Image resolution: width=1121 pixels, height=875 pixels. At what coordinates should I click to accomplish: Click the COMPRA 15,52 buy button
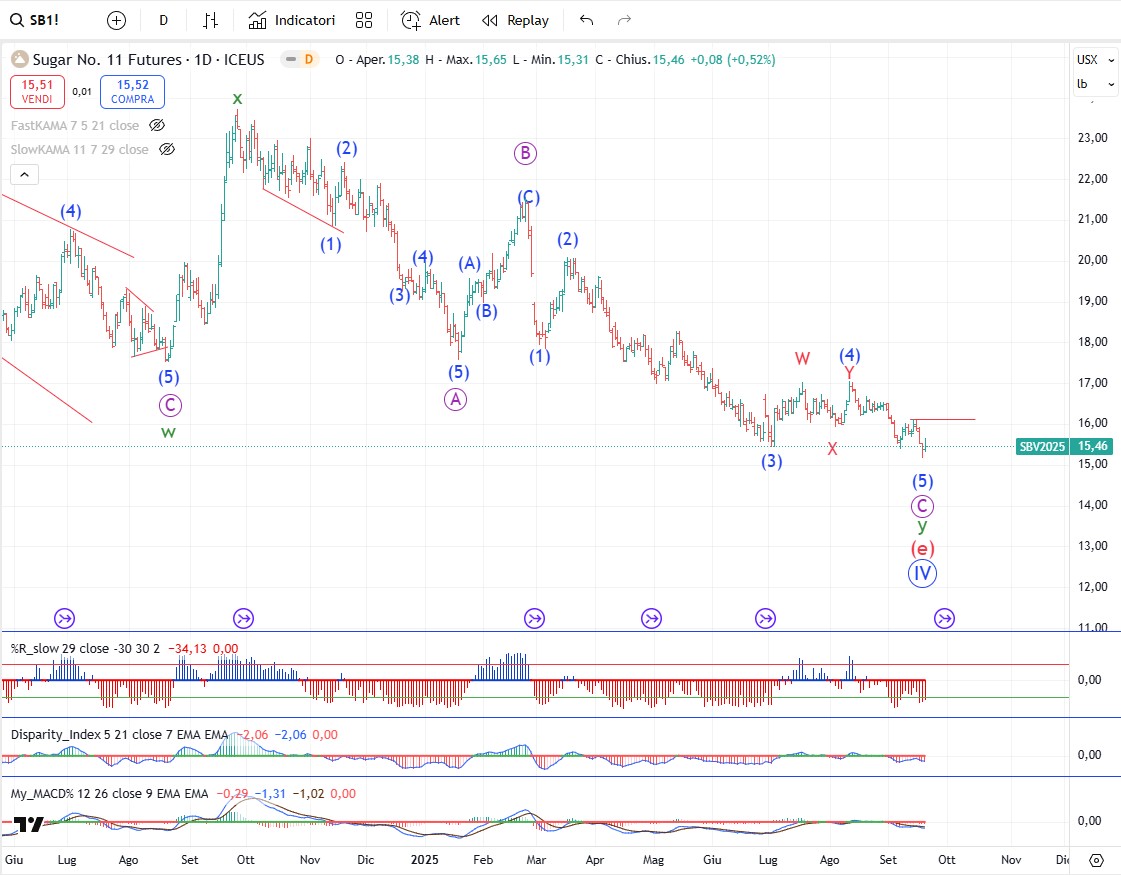(x=133, y=92)
